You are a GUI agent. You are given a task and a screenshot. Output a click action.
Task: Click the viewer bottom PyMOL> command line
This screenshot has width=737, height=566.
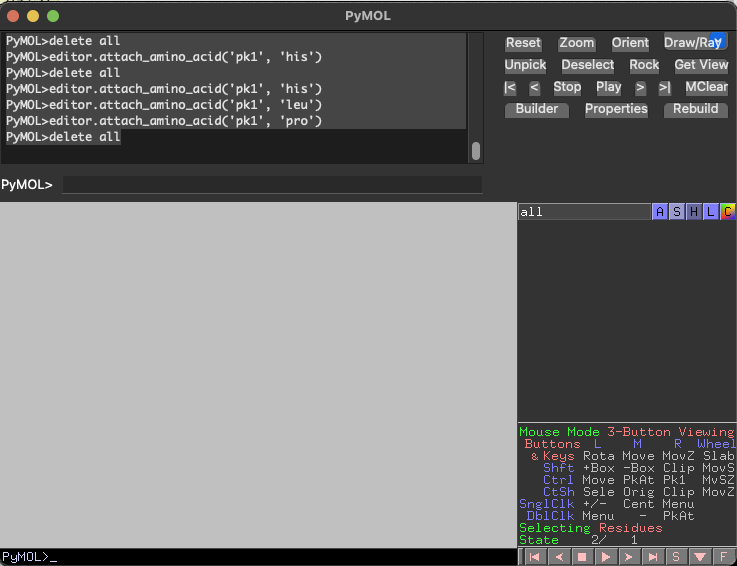pos(258,557)
